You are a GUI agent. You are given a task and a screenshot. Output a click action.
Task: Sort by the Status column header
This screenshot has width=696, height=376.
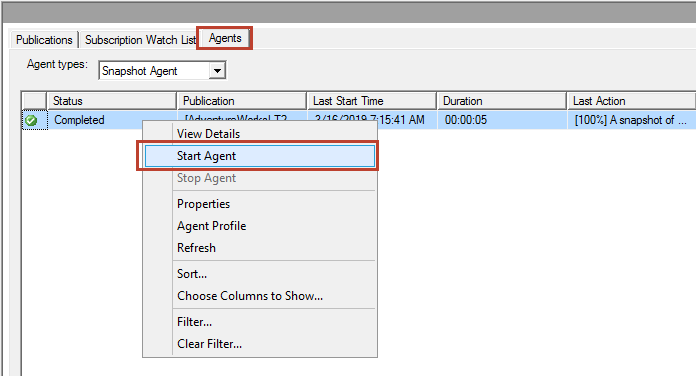[112, 101]
